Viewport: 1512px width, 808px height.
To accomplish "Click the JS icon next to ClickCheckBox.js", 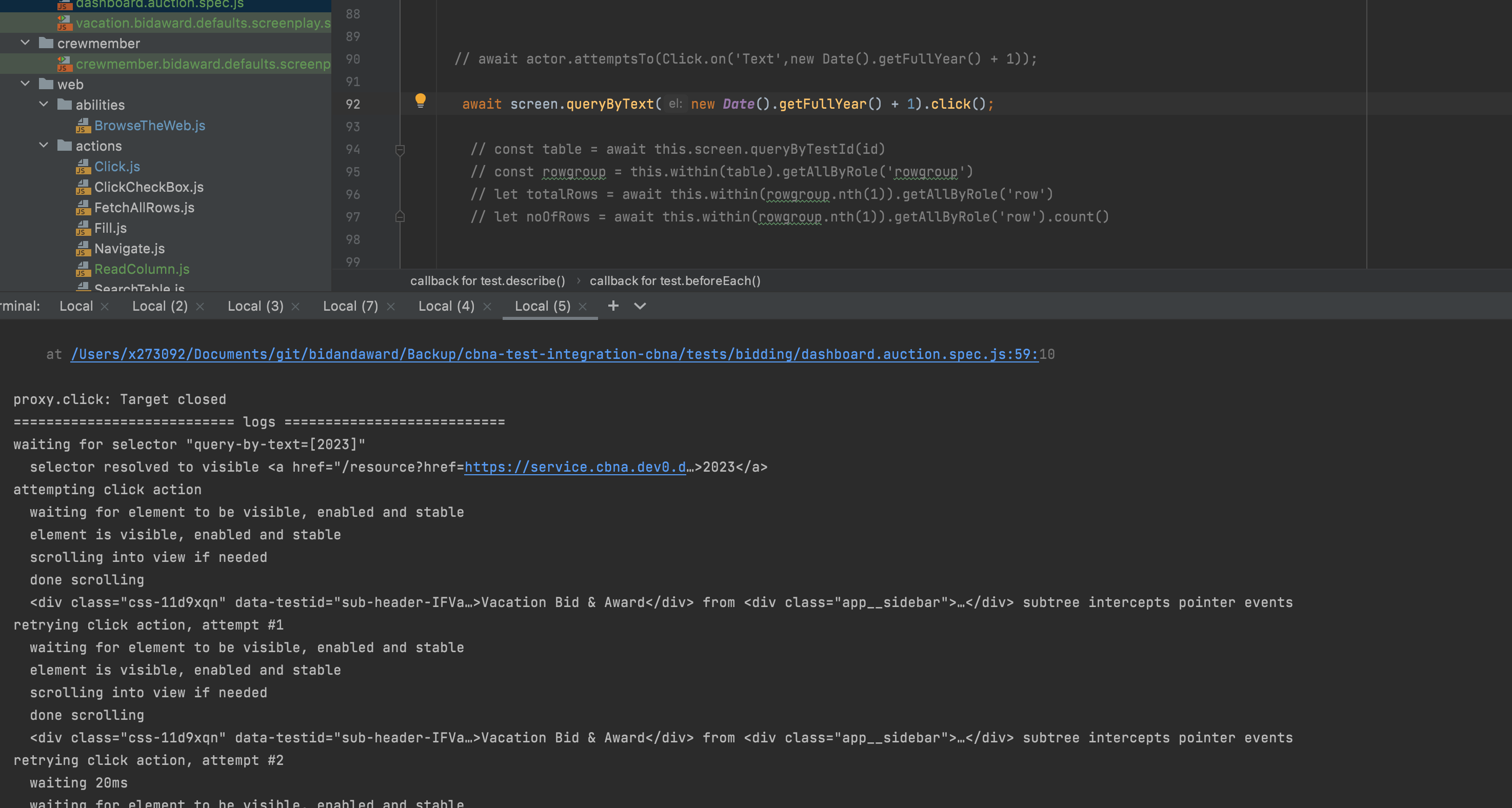I will click(84, 187).
